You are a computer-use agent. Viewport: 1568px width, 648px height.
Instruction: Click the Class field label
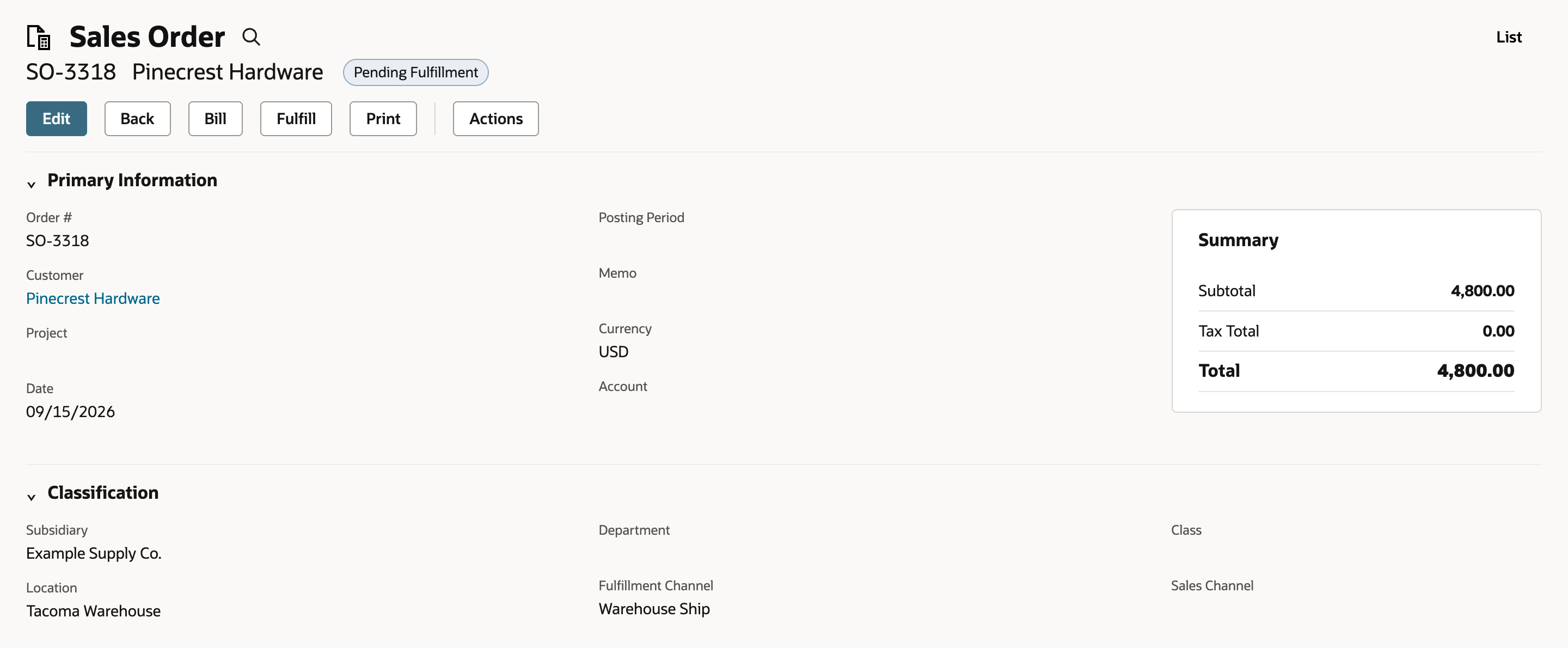click(1186, 530)
